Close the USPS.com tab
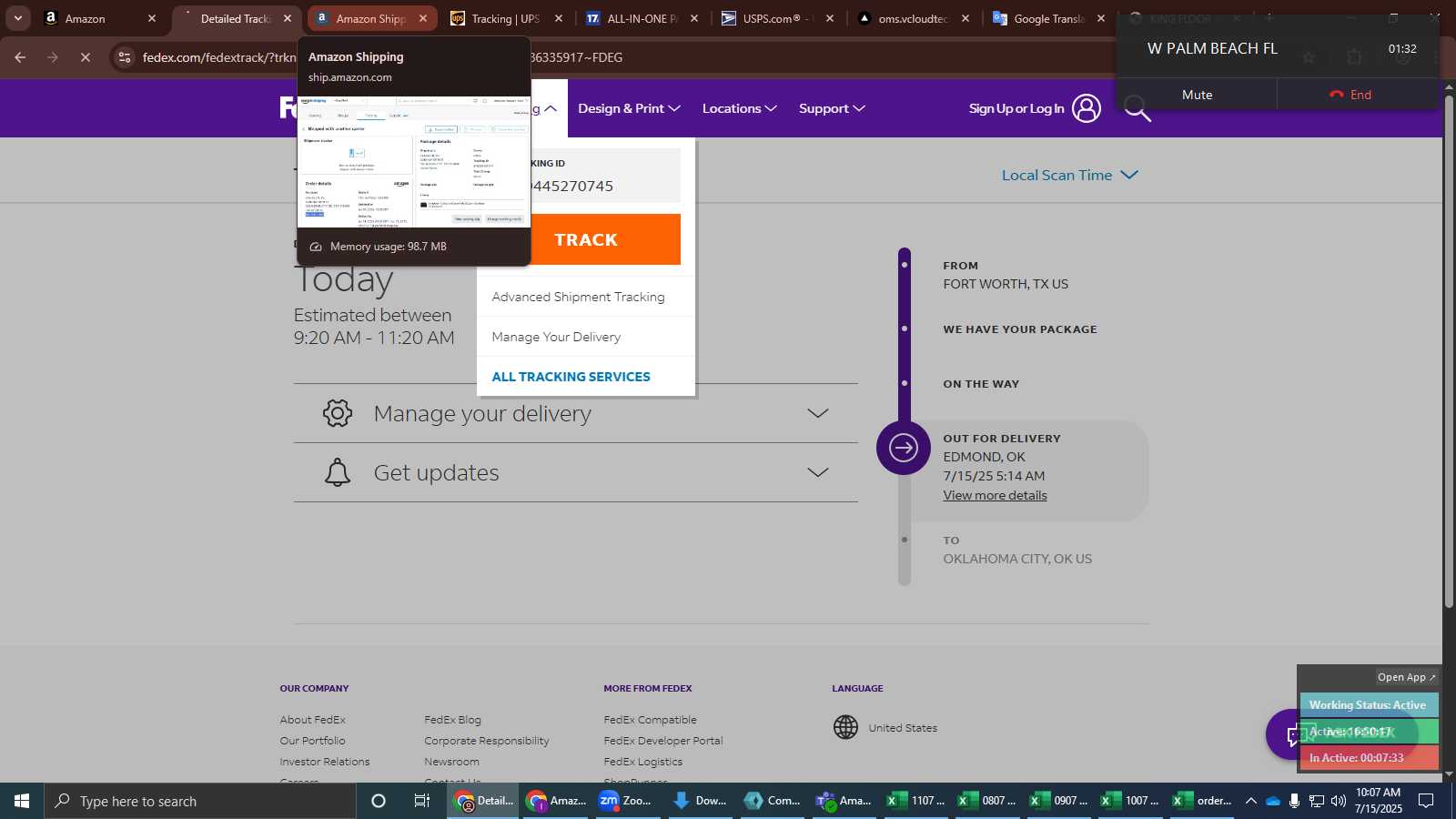 [x=830, y=18]
